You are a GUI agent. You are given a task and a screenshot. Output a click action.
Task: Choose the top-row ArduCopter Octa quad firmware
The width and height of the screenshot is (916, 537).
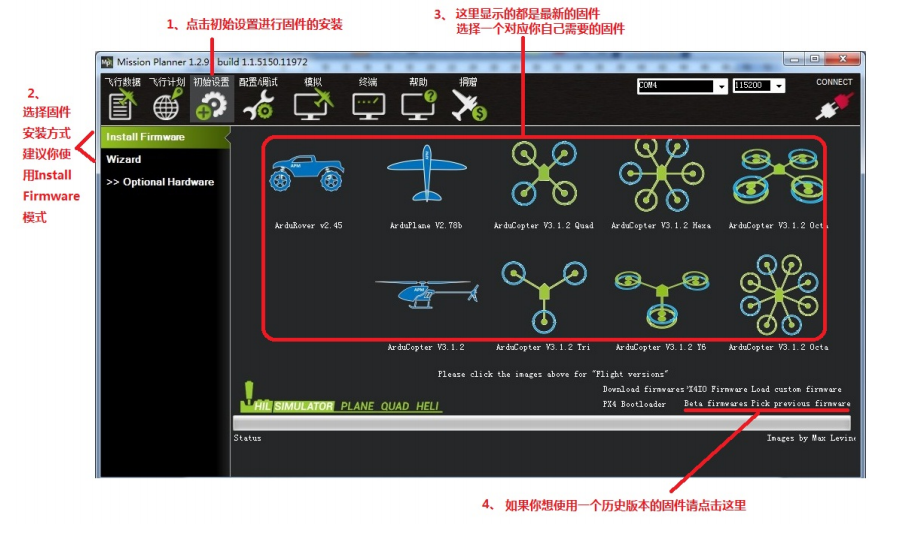(778, 174)
